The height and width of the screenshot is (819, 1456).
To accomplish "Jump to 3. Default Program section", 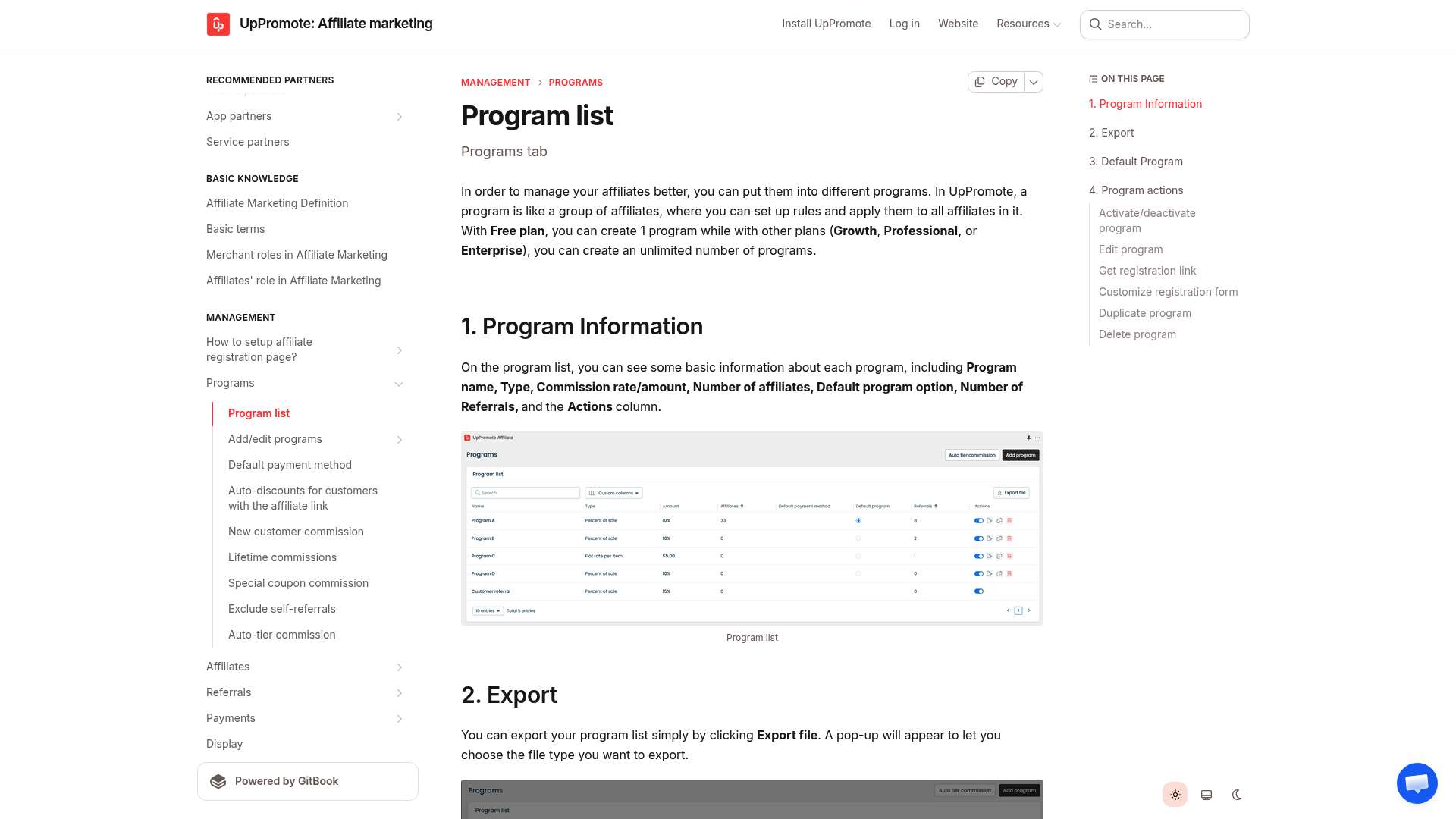I will [1136, 162].
